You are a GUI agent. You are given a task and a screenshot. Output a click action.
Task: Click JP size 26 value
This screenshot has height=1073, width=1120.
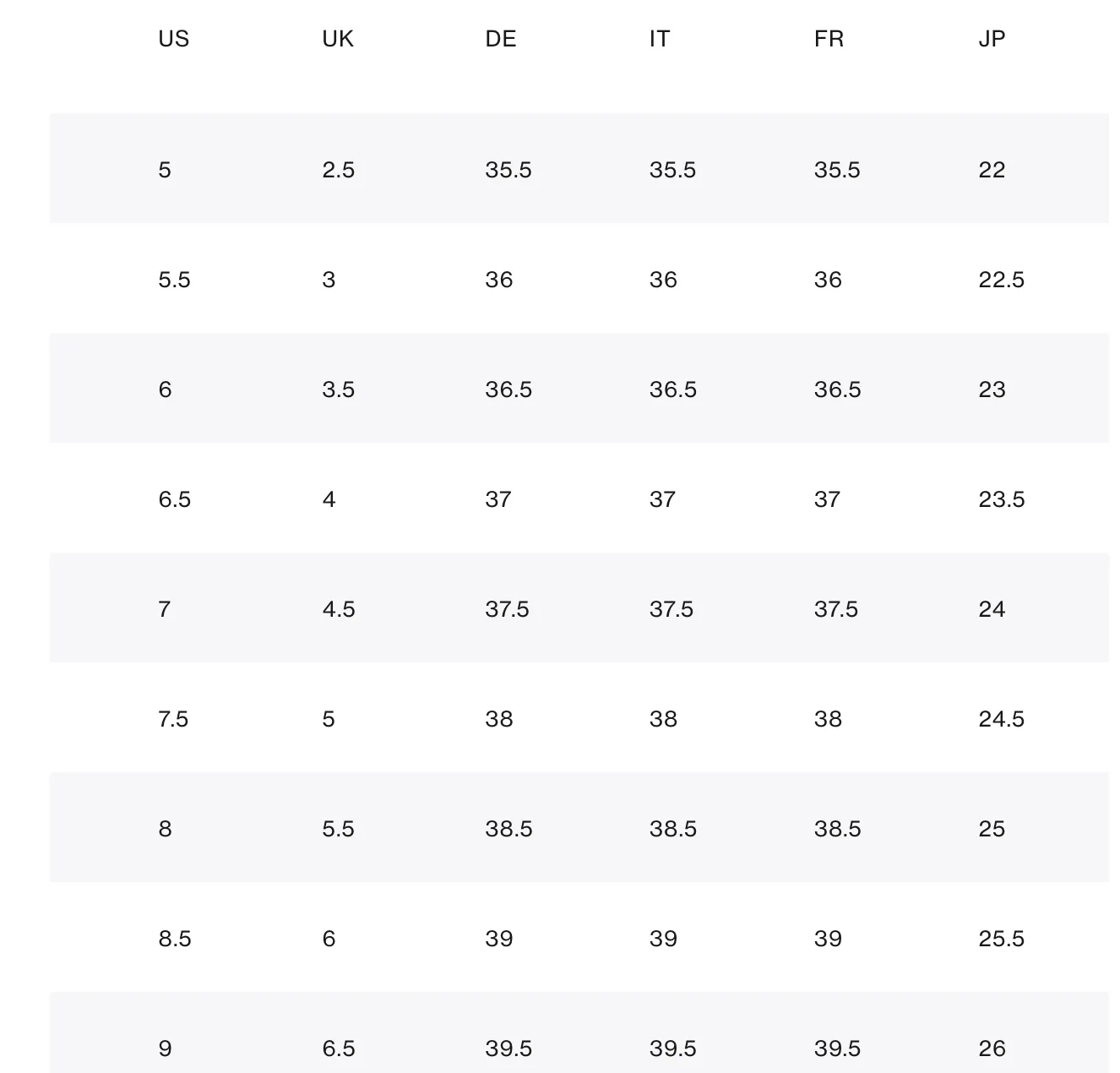point(992,1048)
